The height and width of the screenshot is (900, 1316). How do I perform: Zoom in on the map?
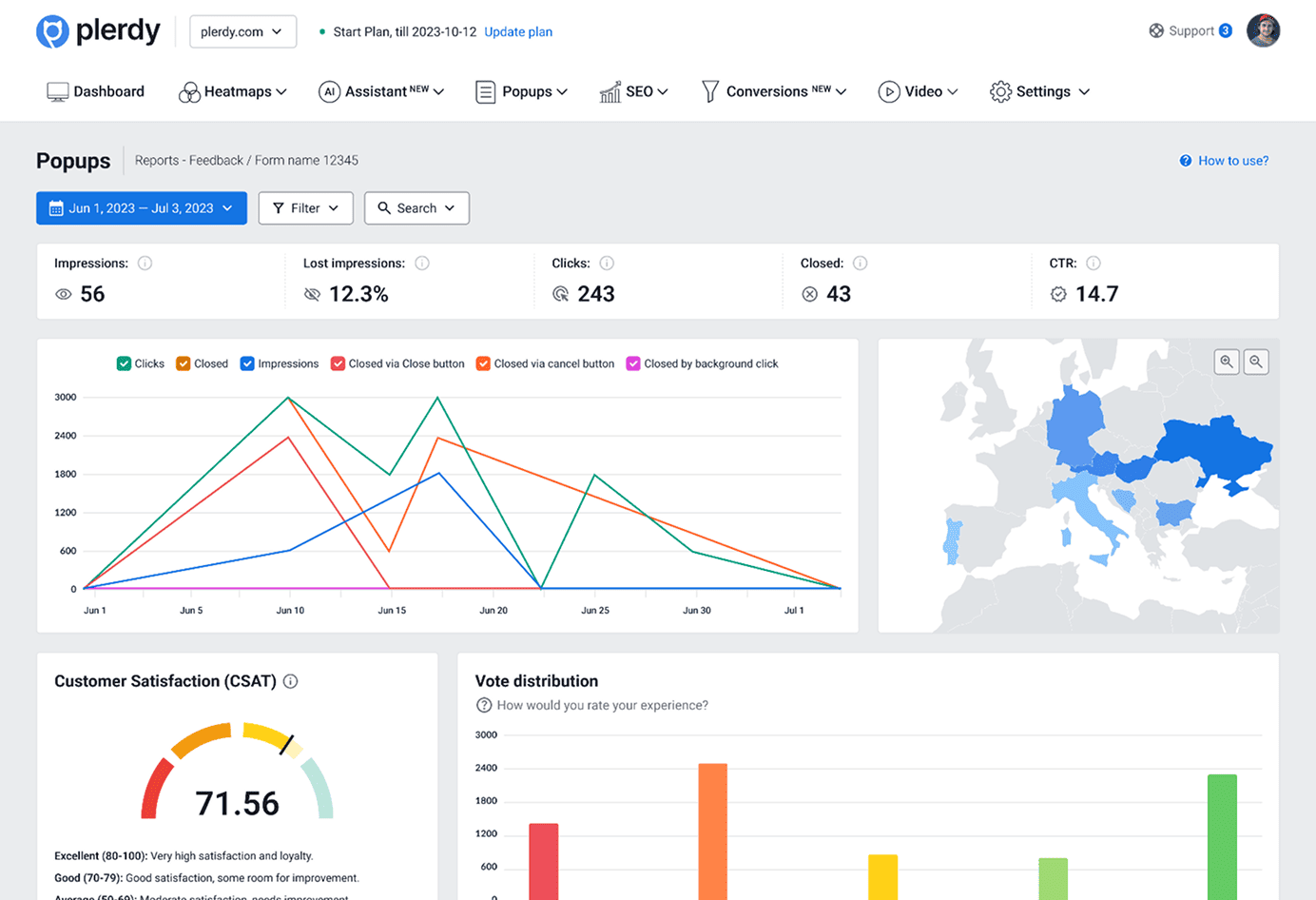pos(1227,362)
